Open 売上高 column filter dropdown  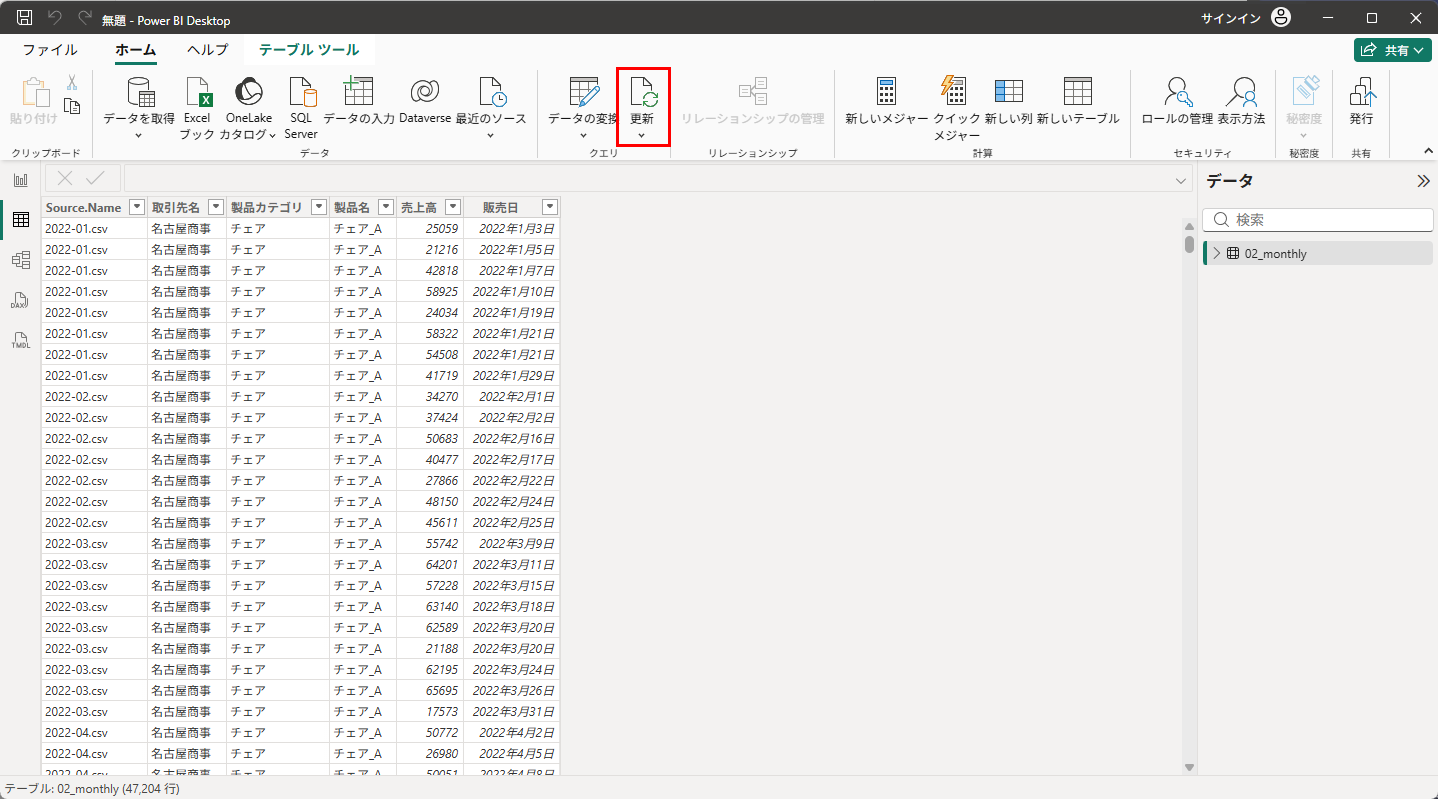point(453,207)
